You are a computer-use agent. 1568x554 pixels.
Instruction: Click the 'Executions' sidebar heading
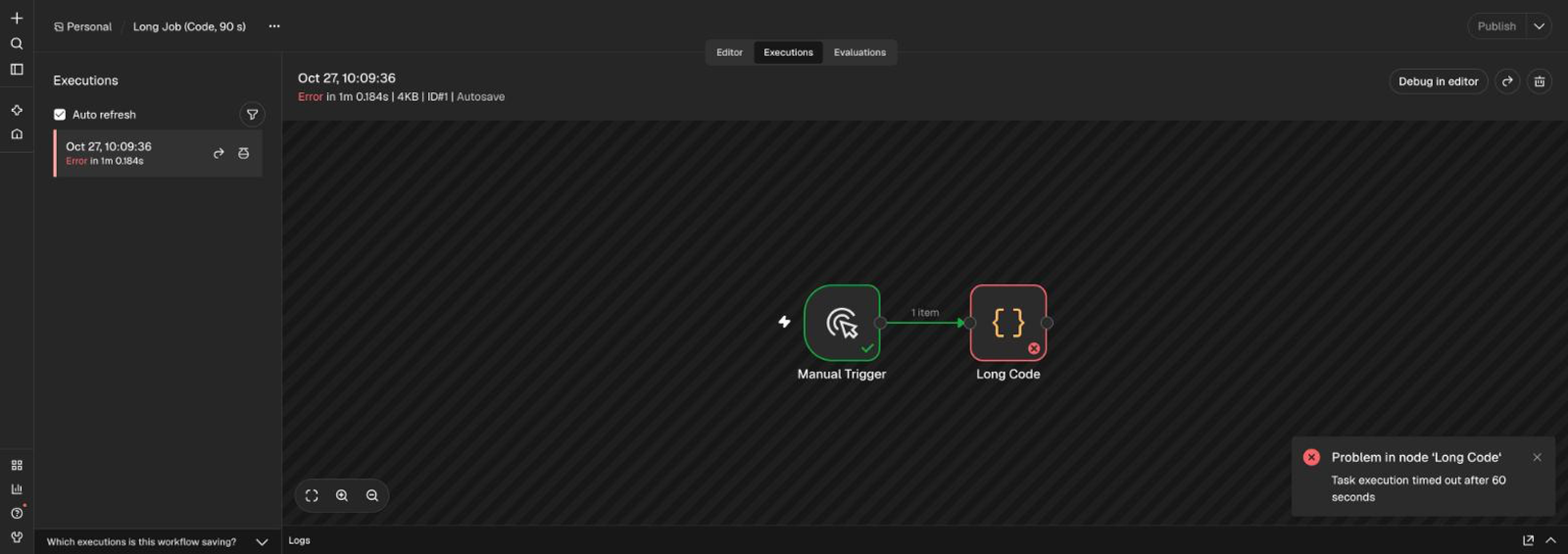[x=85, y=80]
